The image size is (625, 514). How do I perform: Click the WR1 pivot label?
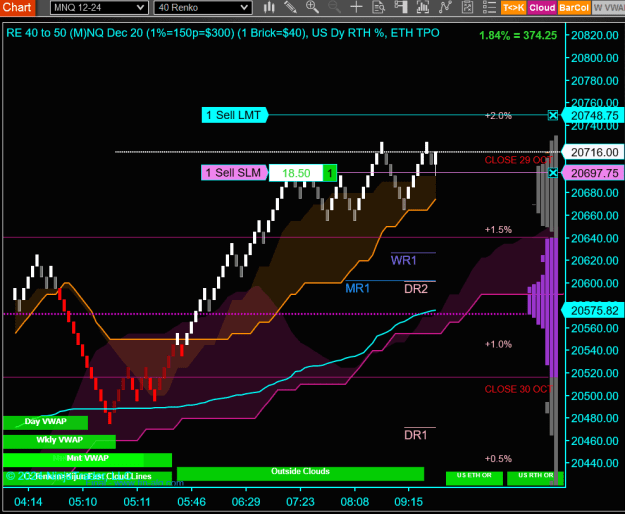tap(403, 261)
